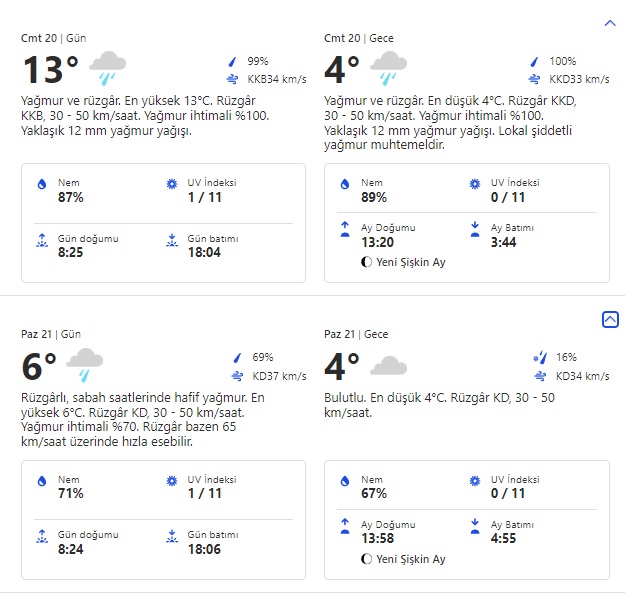
Task: Click the rain cloud icon for Paz 21 Gün
Action: pyautogui.click(x=85, y=366)
